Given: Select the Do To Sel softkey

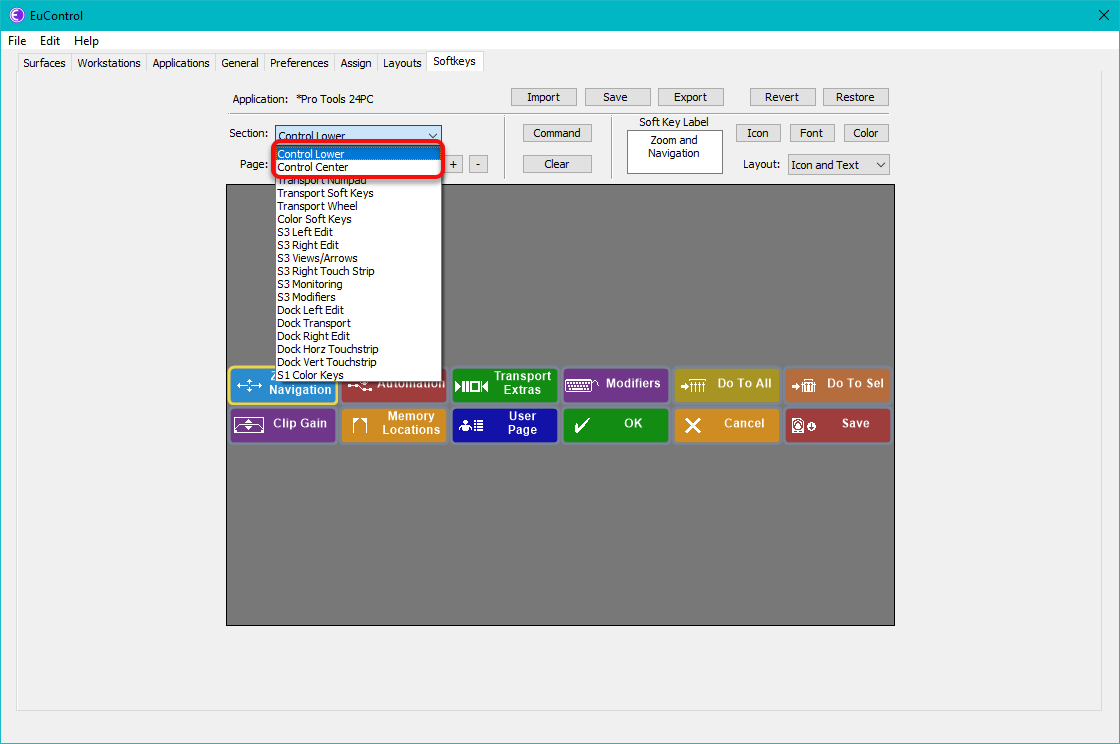Looking at the screenshot, I should click(837, 384).
